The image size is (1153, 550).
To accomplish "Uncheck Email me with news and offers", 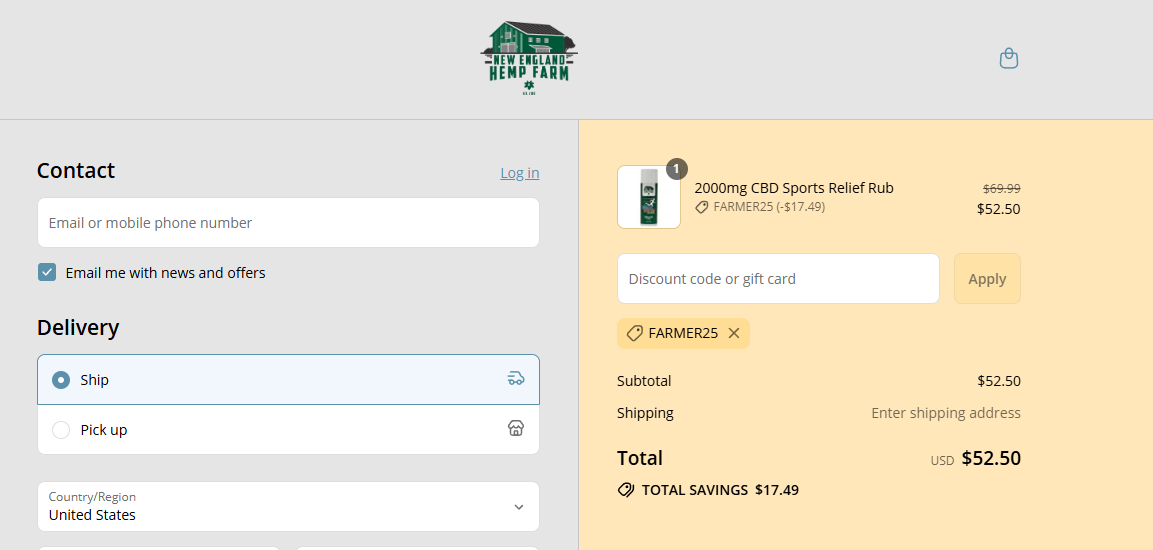I will tap(47, 273).
